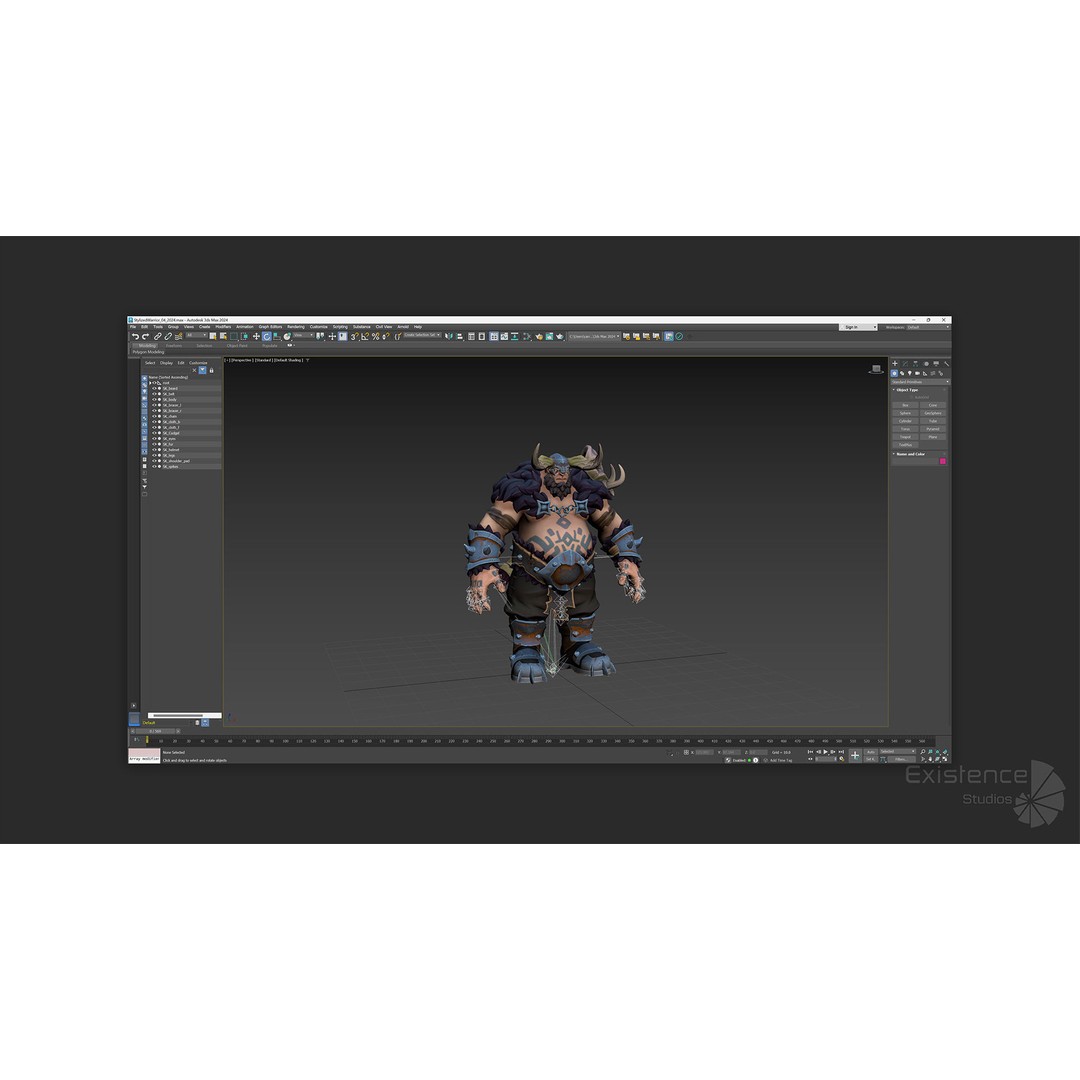Hide the SK_chain object via eye icon

tap(154, 416)
